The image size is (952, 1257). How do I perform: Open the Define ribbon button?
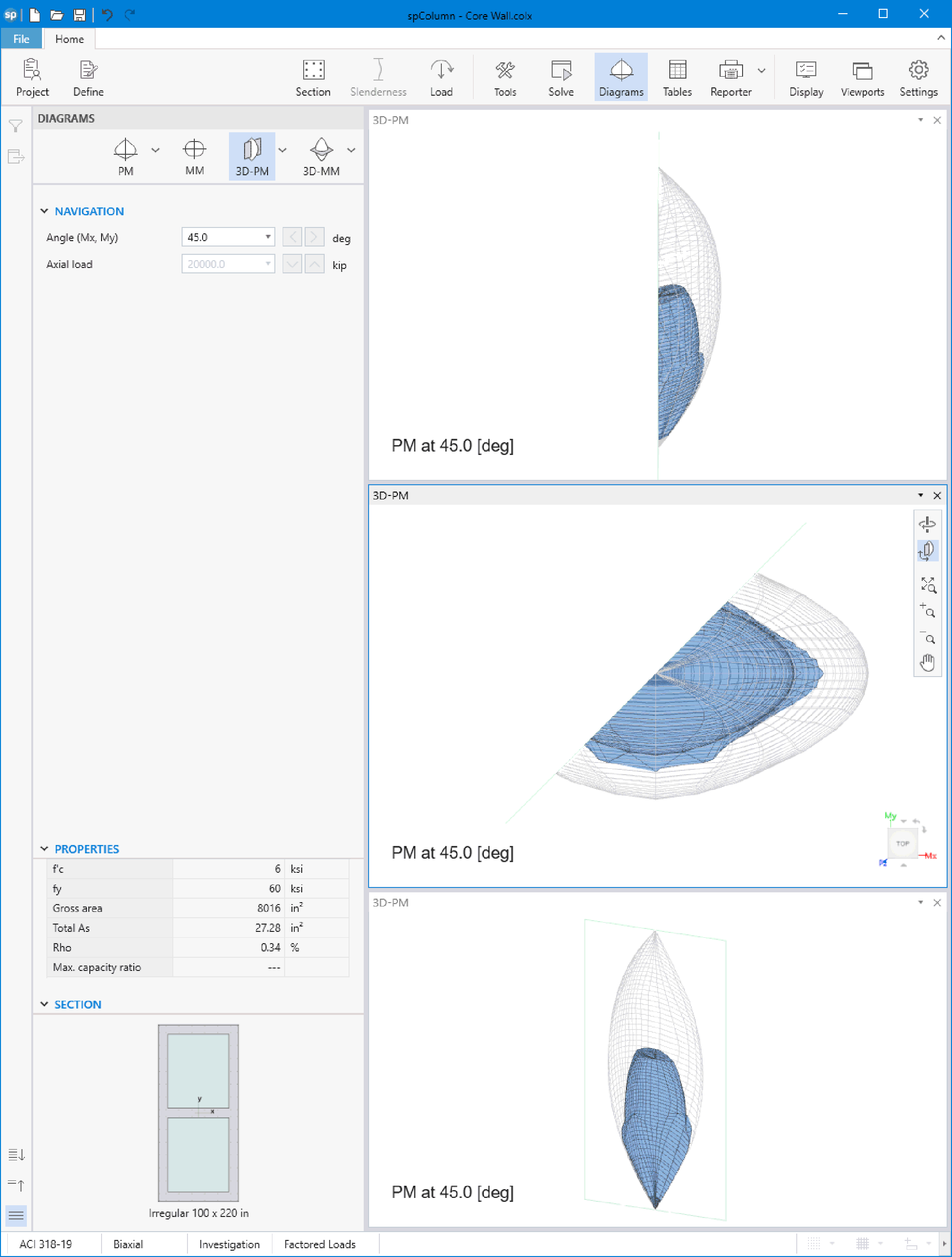[x=88, y=77]
